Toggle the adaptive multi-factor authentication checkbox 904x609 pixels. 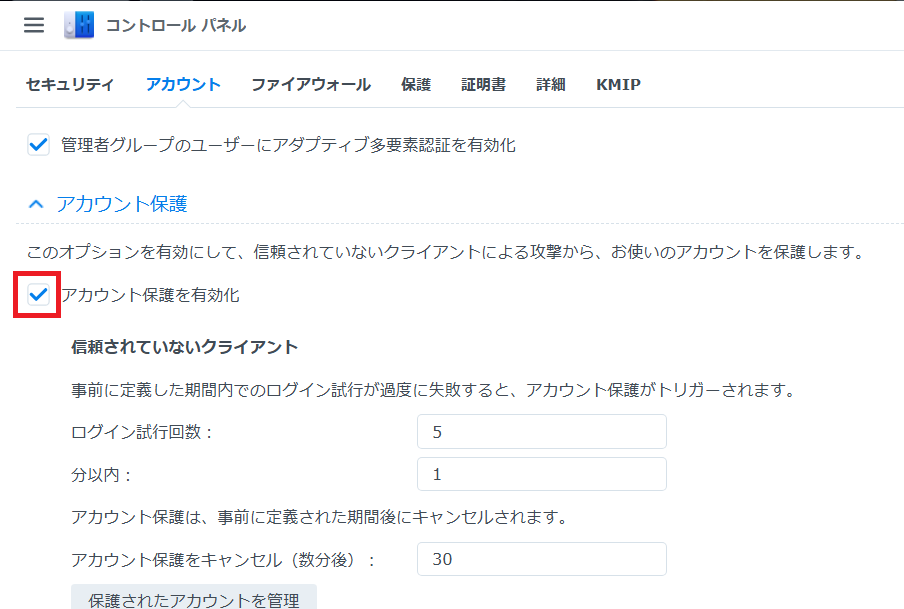tap(38, 145)
